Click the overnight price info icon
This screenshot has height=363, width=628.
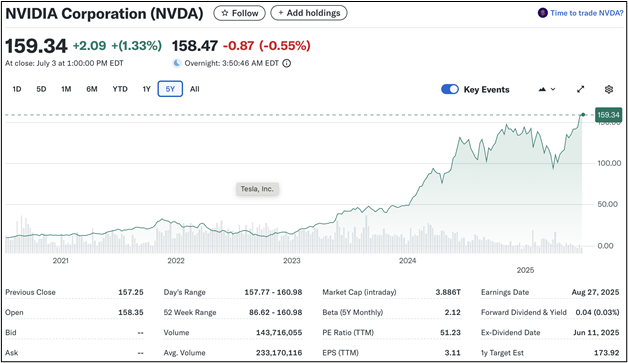(287, 63)
